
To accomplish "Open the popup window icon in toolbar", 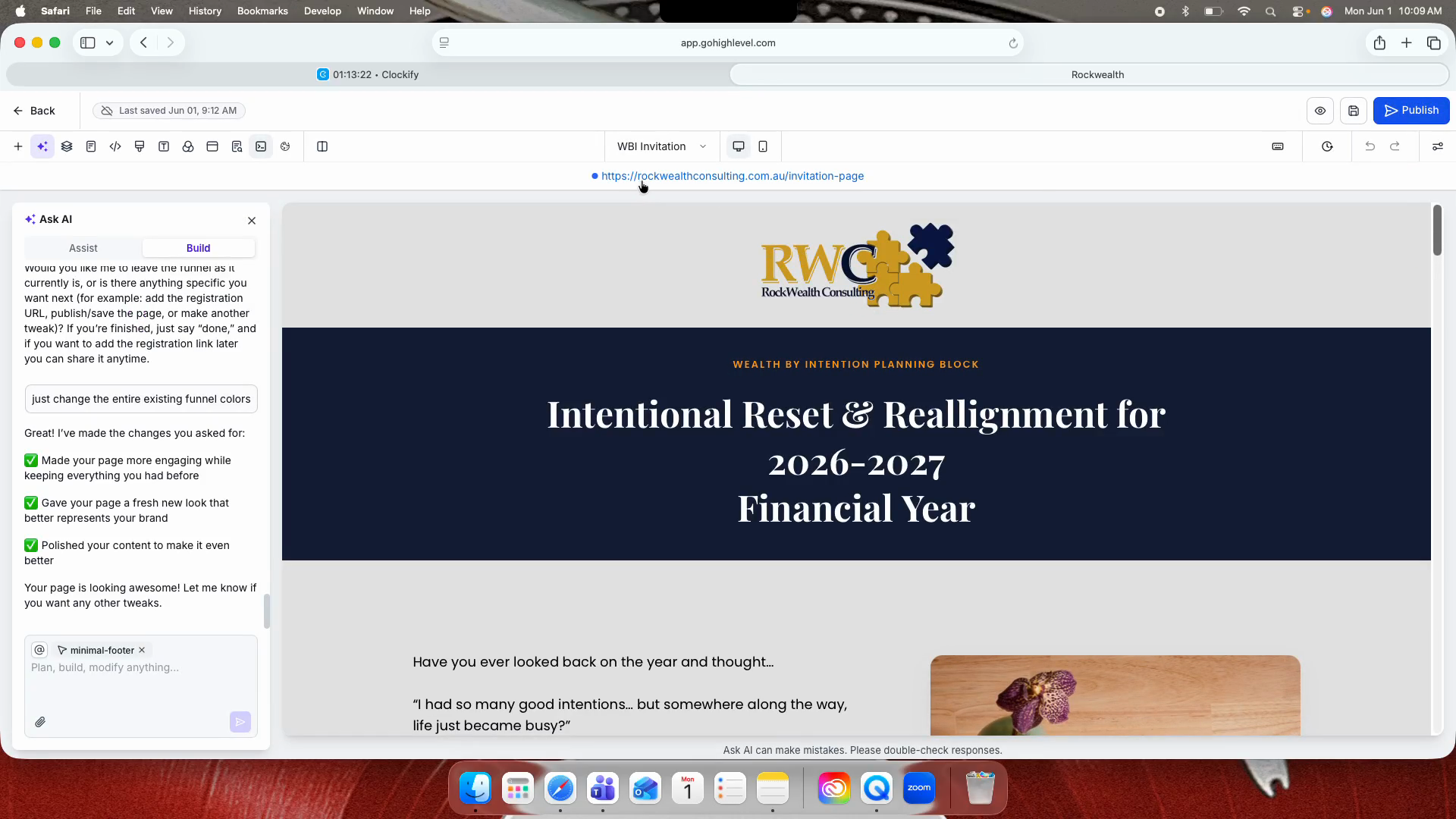I will click(x=212, y=146).
